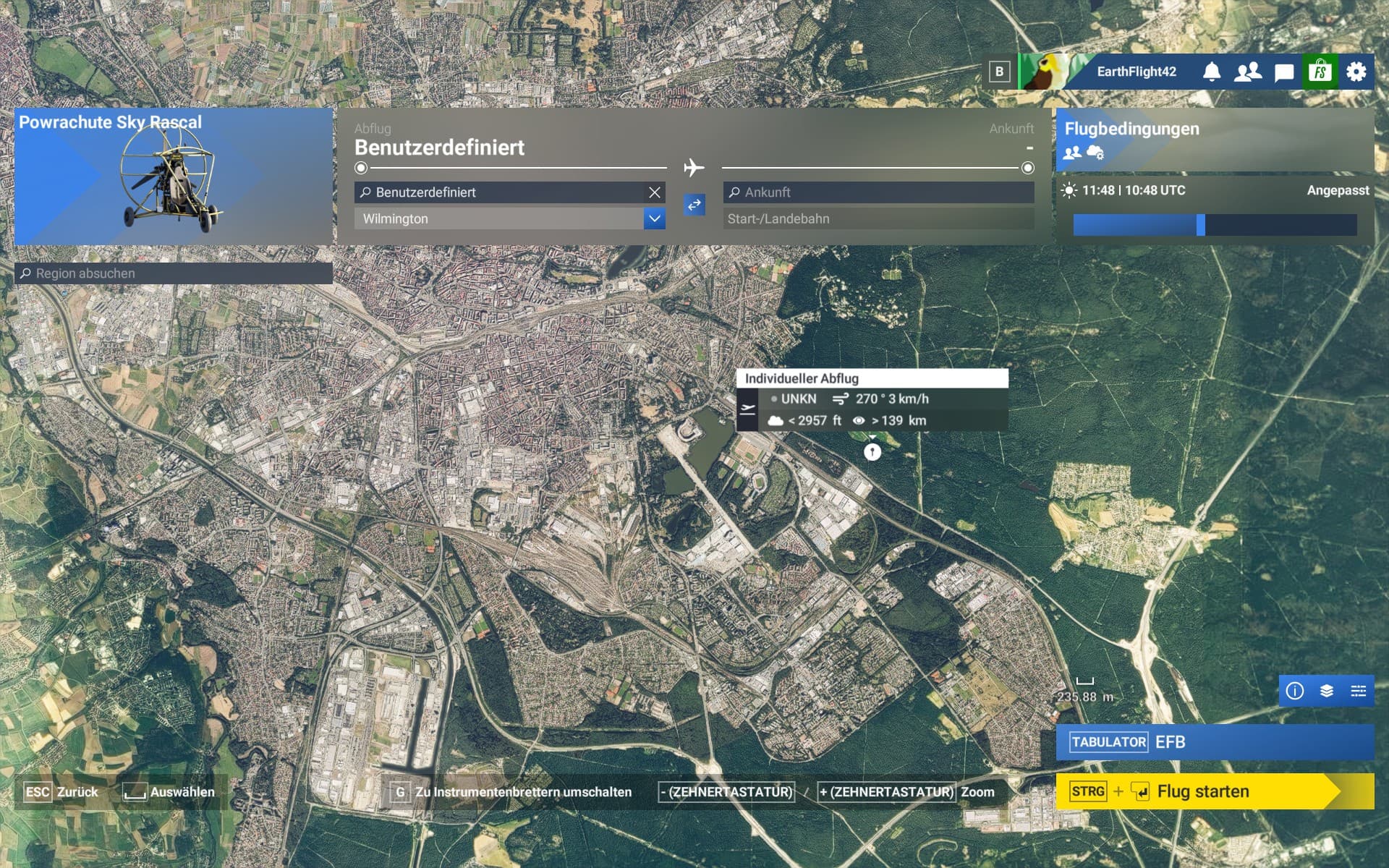Image resolution: width=1389 pixels, height=868 pixels.
Task: Swap departure and arrival airports
Action: pyautogui.click(x=694, y=205)
